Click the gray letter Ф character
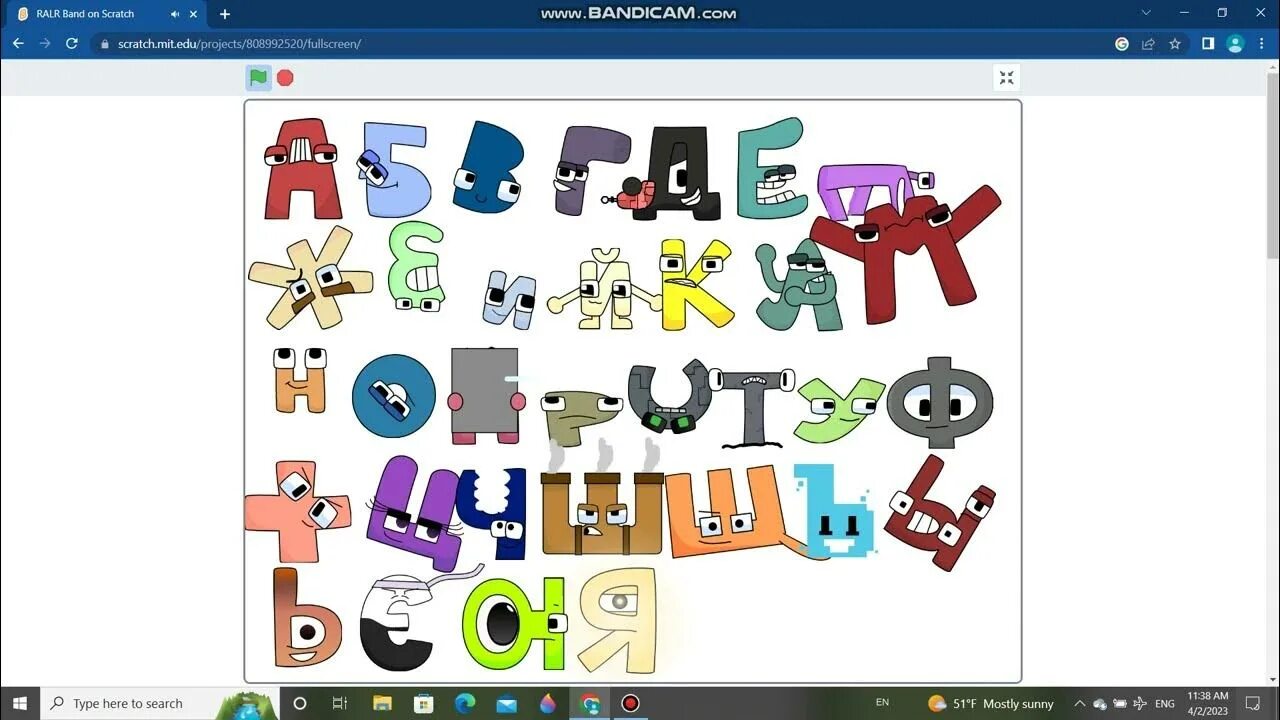 pyautogui.click(x=940, y=402)
